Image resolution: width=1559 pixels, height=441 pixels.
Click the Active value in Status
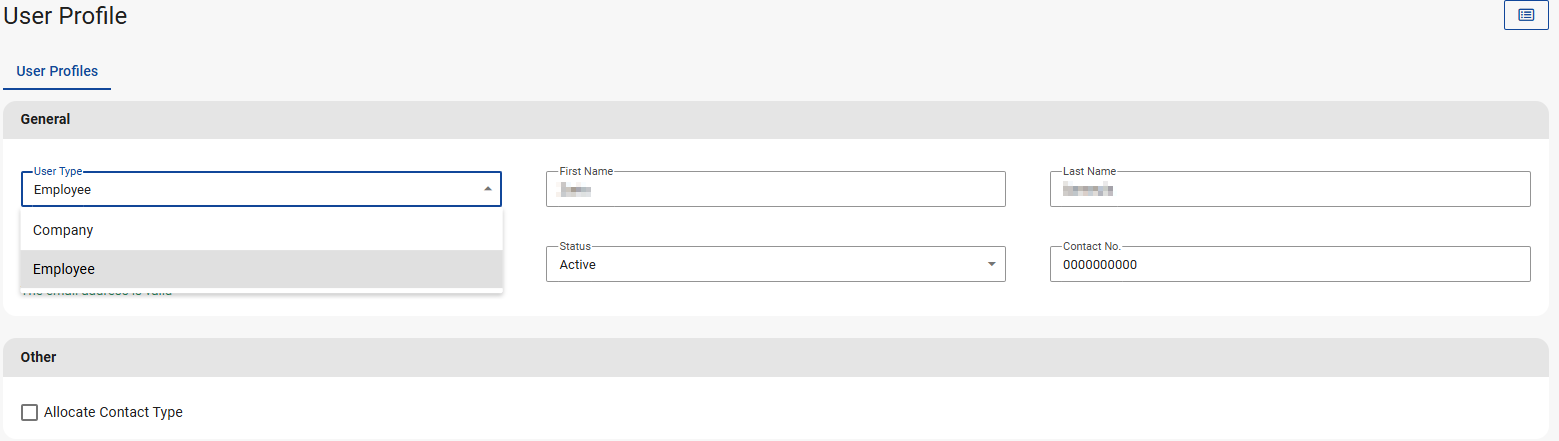point(578,265)
